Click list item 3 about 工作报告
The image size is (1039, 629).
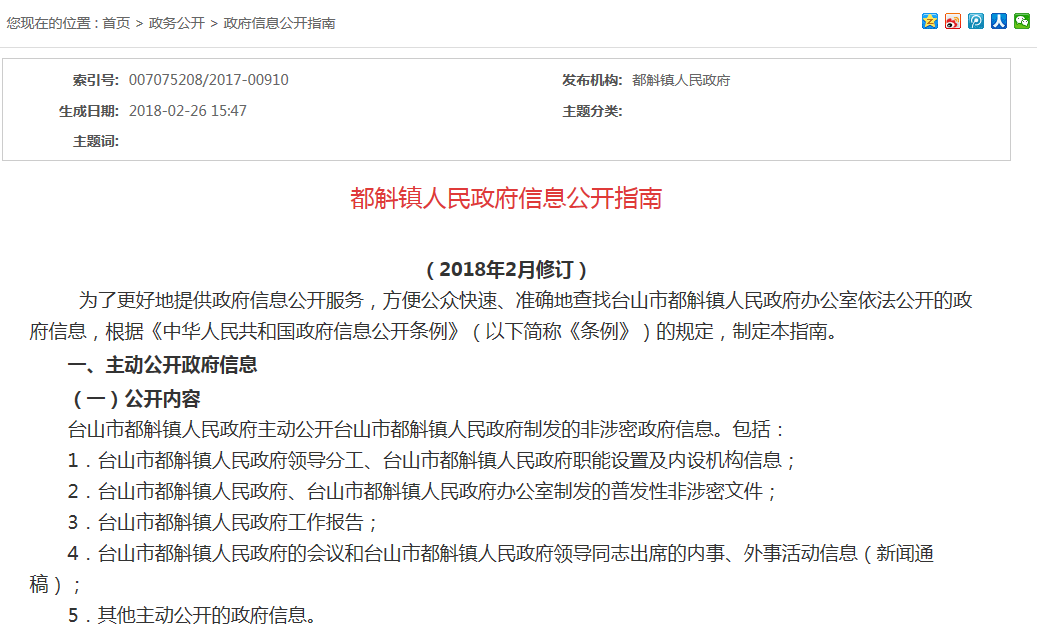[224, 522]
